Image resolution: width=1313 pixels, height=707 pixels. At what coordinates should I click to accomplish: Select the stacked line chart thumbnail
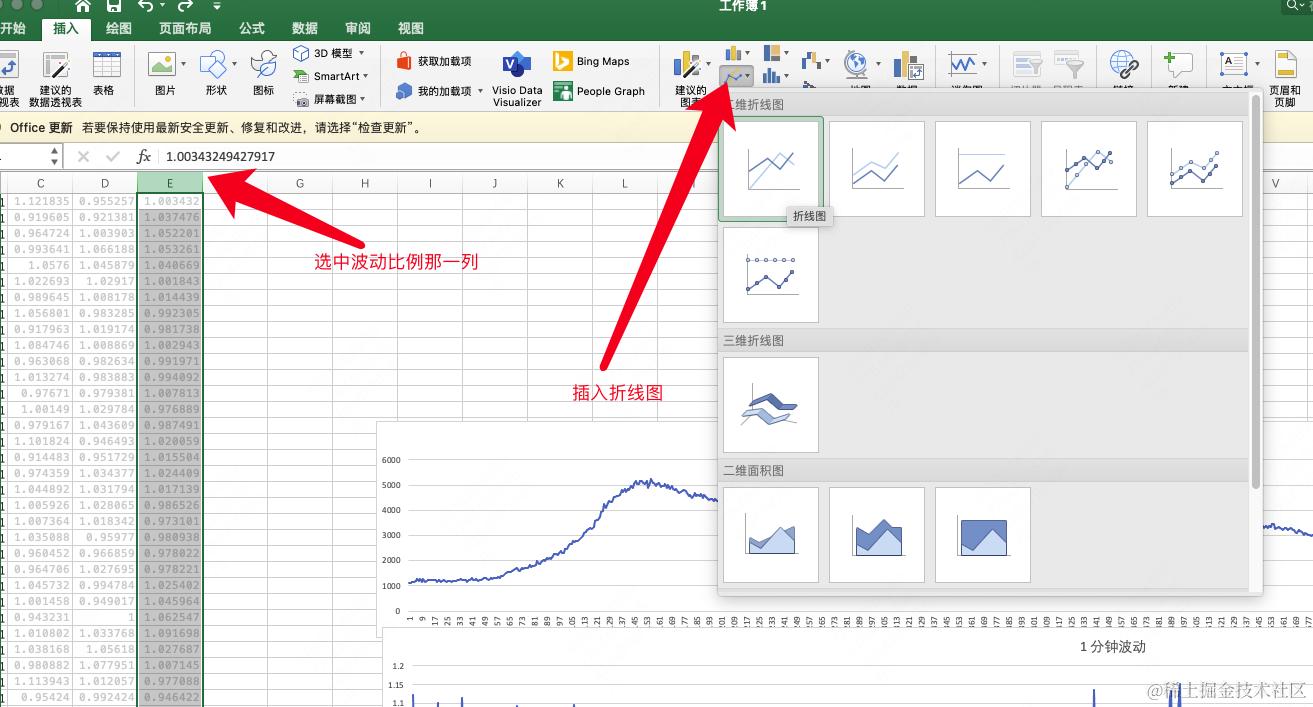[x=877, y=169]
